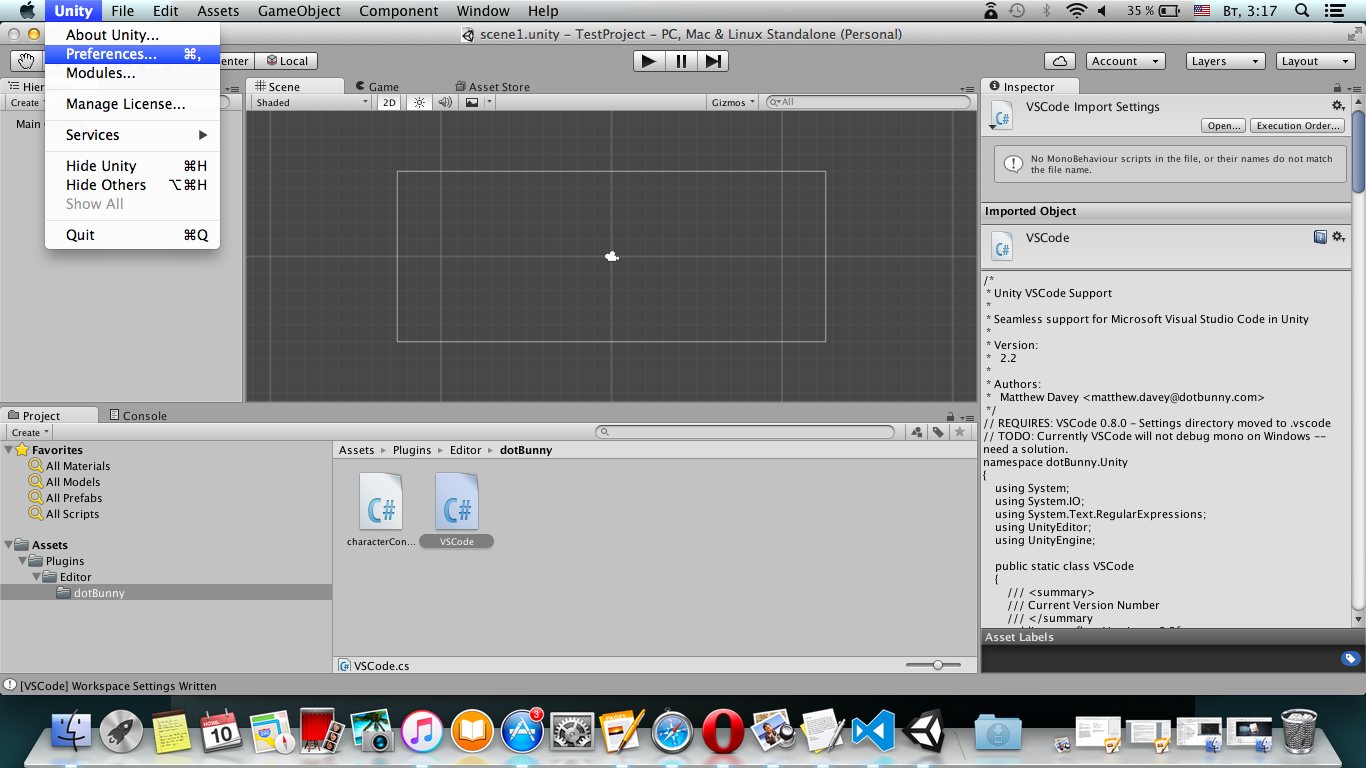Click the Execution Order... button
This screenshot has height=768, width=1366.
click(x=1299, y=126)
